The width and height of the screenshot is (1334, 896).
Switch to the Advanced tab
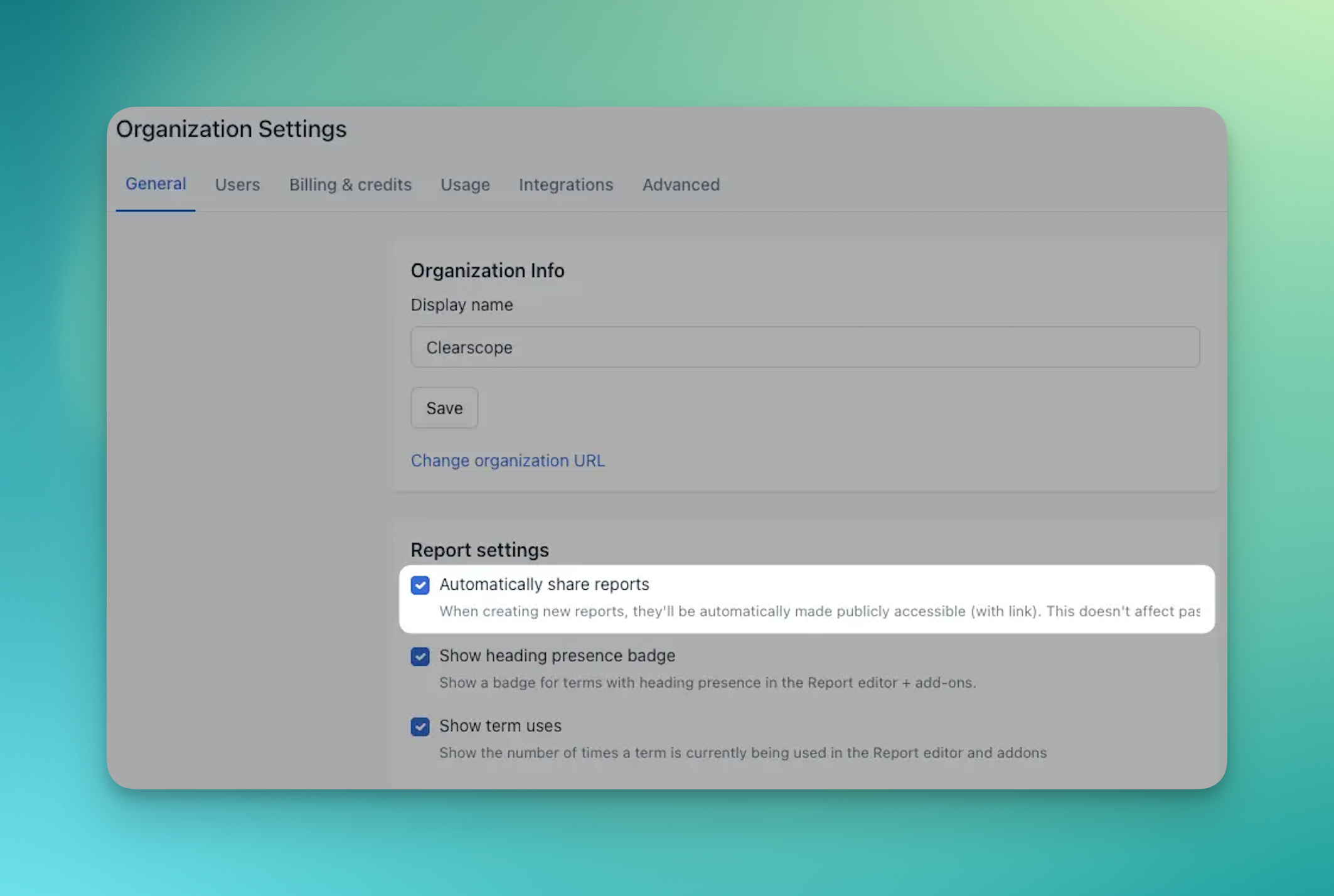point(681,184)
